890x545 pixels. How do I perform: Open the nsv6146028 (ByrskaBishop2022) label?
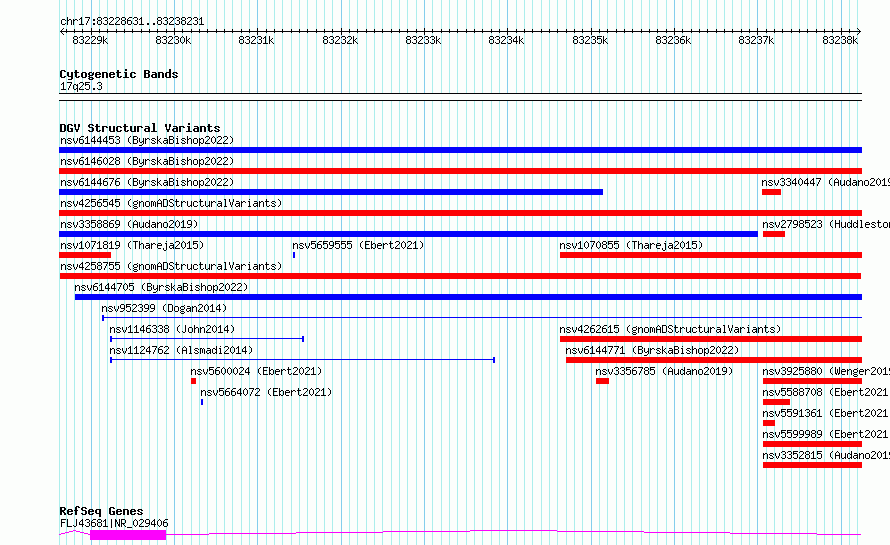pos(147,161)
